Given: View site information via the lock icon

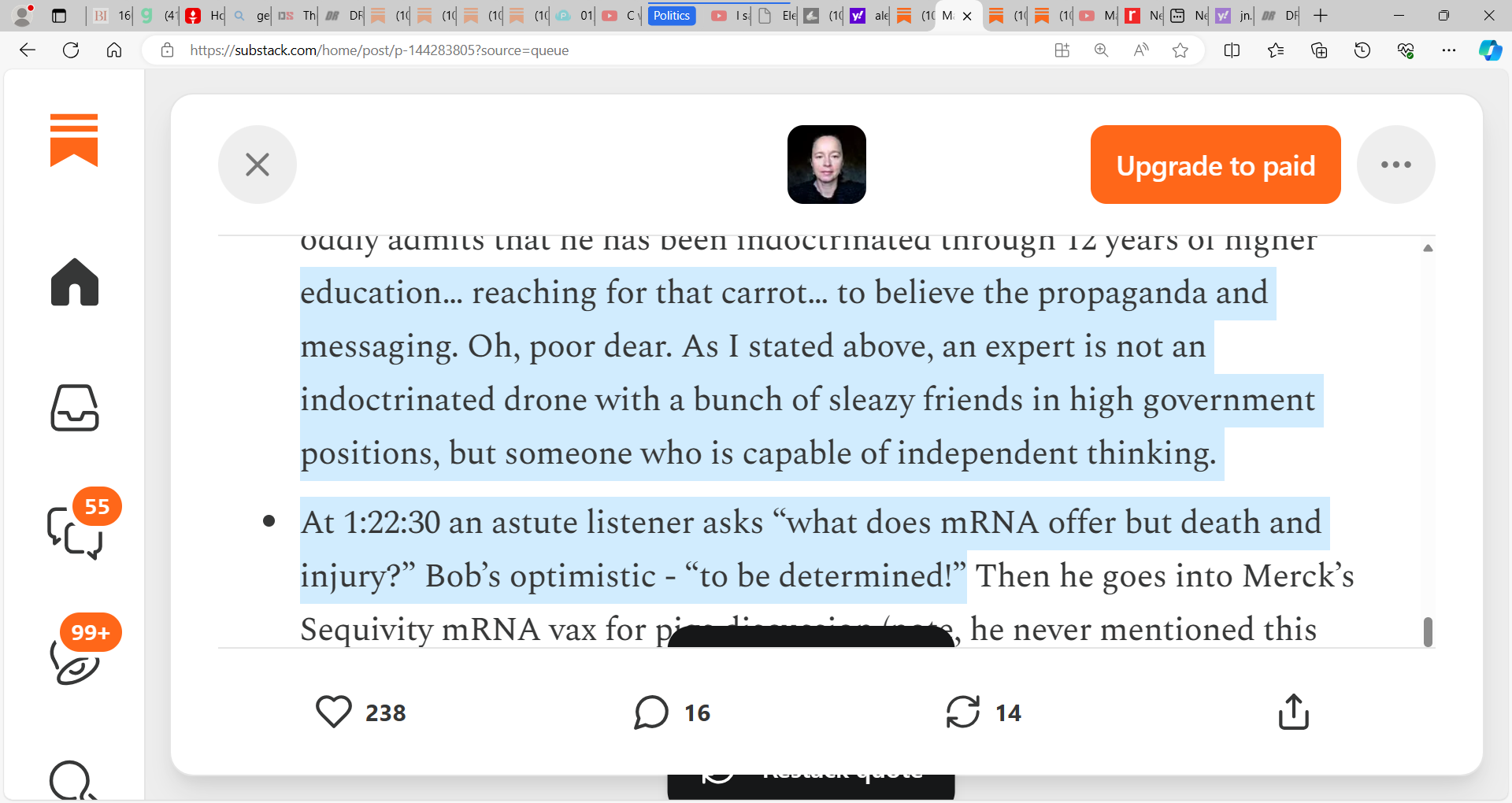Looking at the screenshot, I should click(167, 50).
